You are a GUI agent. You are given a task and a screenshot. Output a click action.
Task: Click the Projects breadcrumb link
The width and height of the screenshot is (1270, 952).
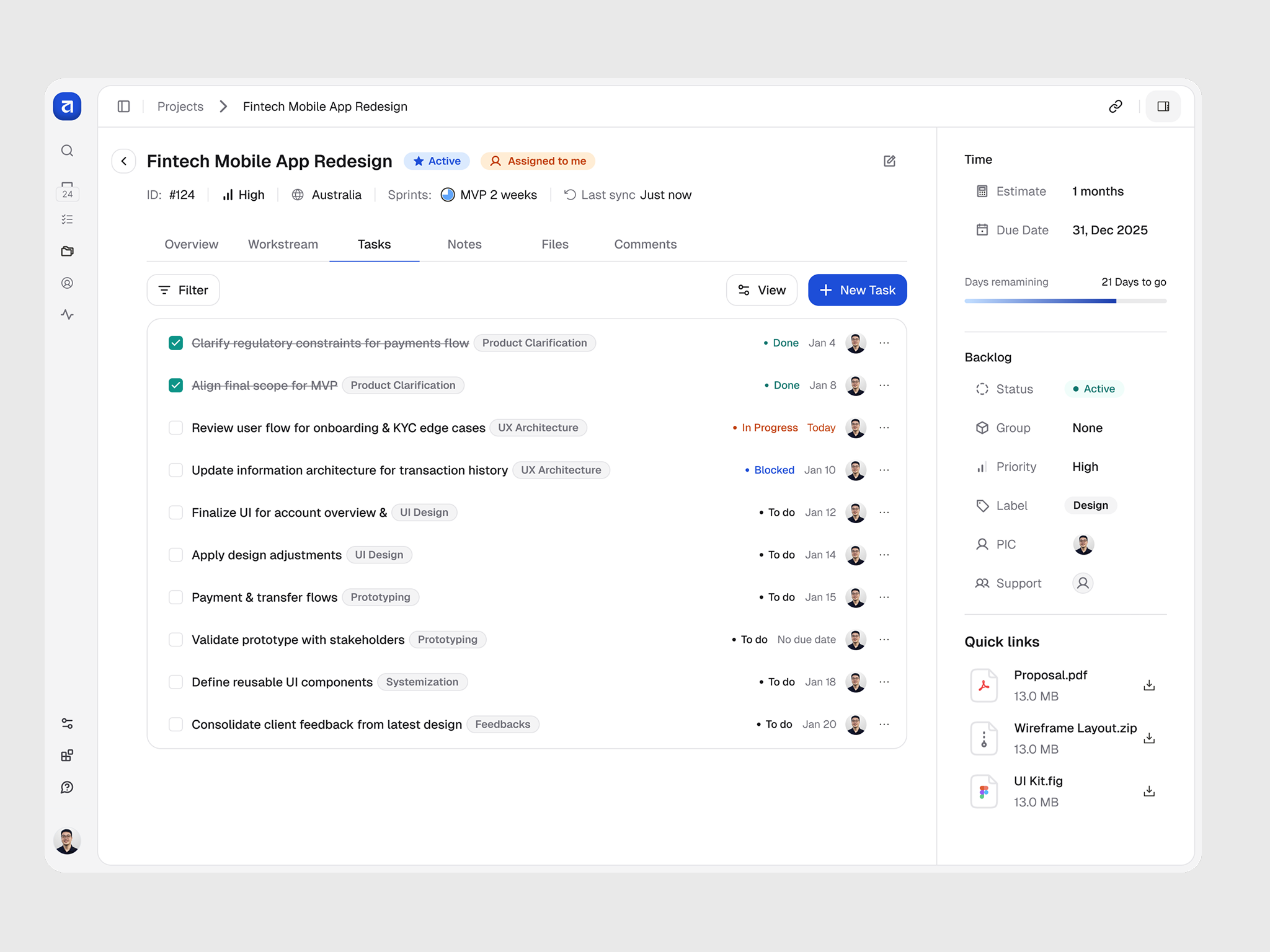(x=180, y=107)
